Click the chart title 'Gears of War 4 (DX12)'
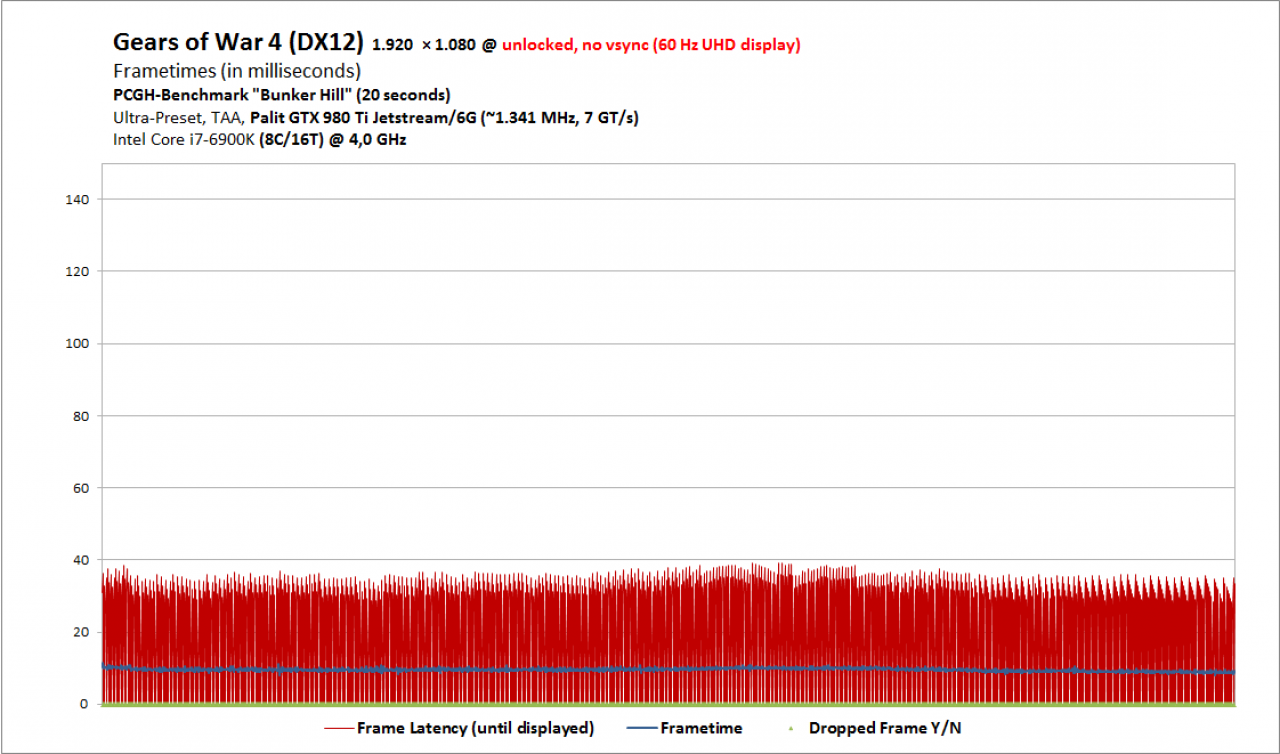The height and width of the screenshot is (754, 1280). click(x=238, y=43)
